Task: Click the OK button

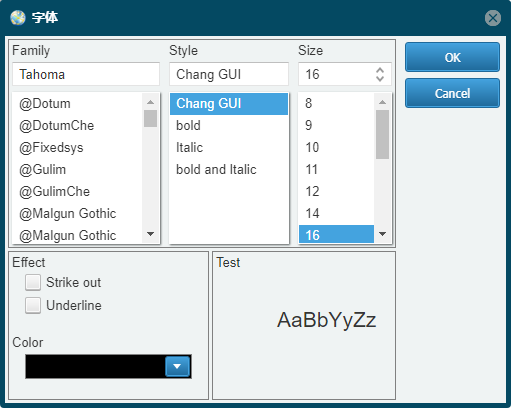Action: tap(452, 57)
